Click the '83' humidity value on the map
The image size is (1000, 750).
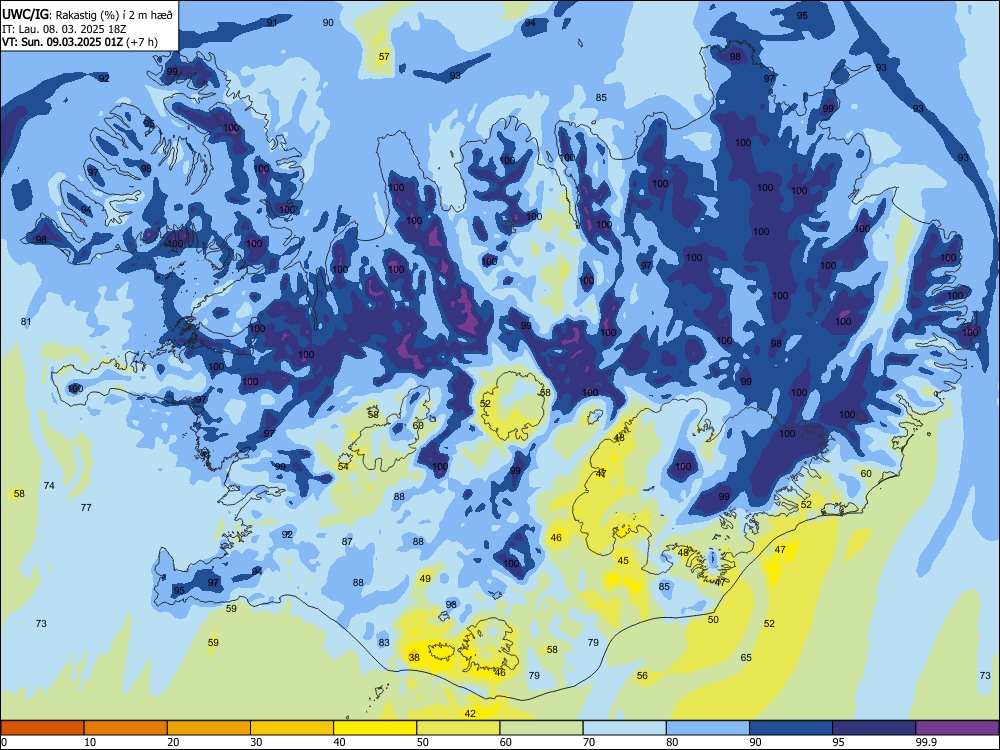coord(384,642)
